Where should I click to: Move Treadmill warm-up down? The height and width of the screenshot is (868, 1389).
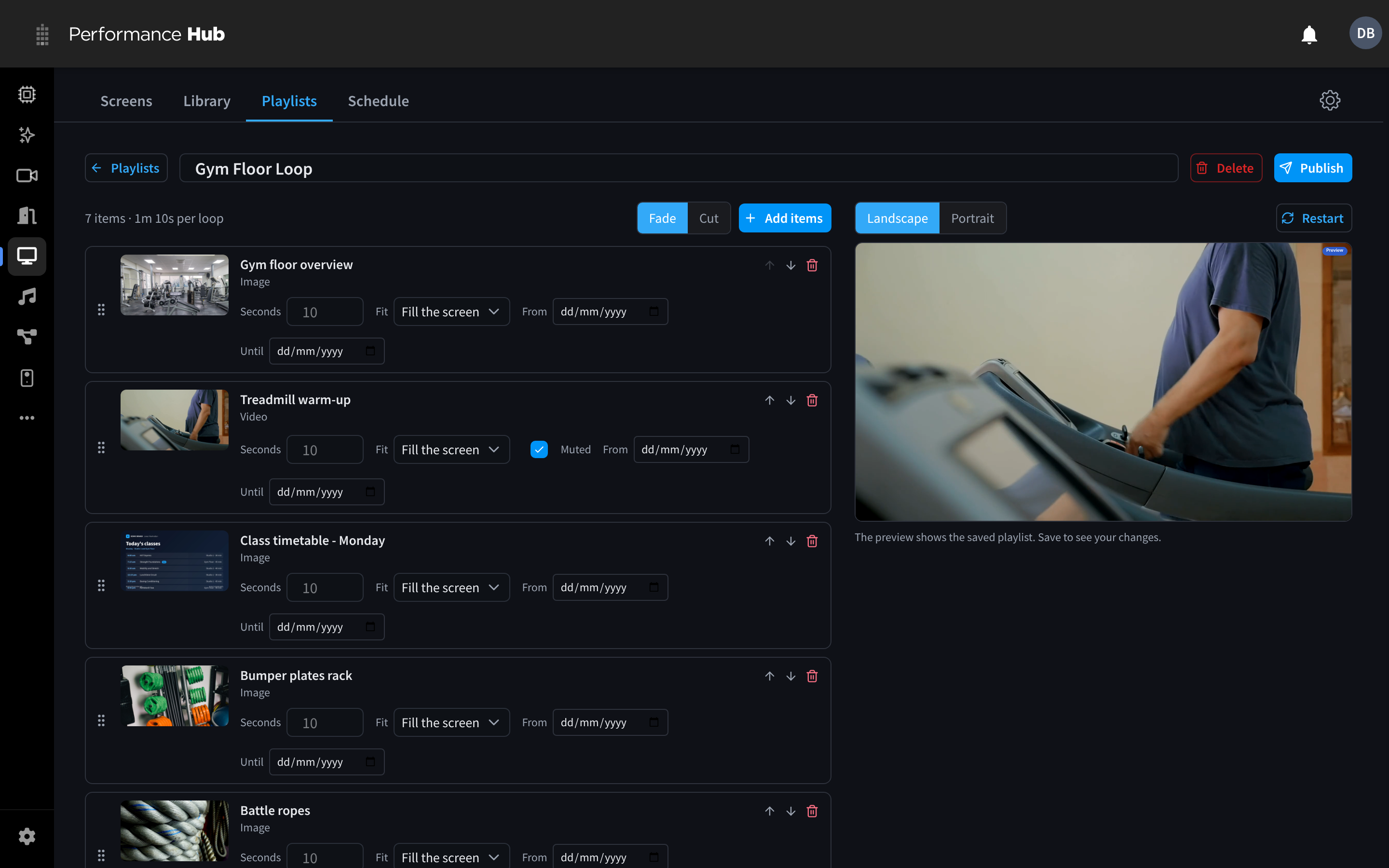tap(790, 400)
